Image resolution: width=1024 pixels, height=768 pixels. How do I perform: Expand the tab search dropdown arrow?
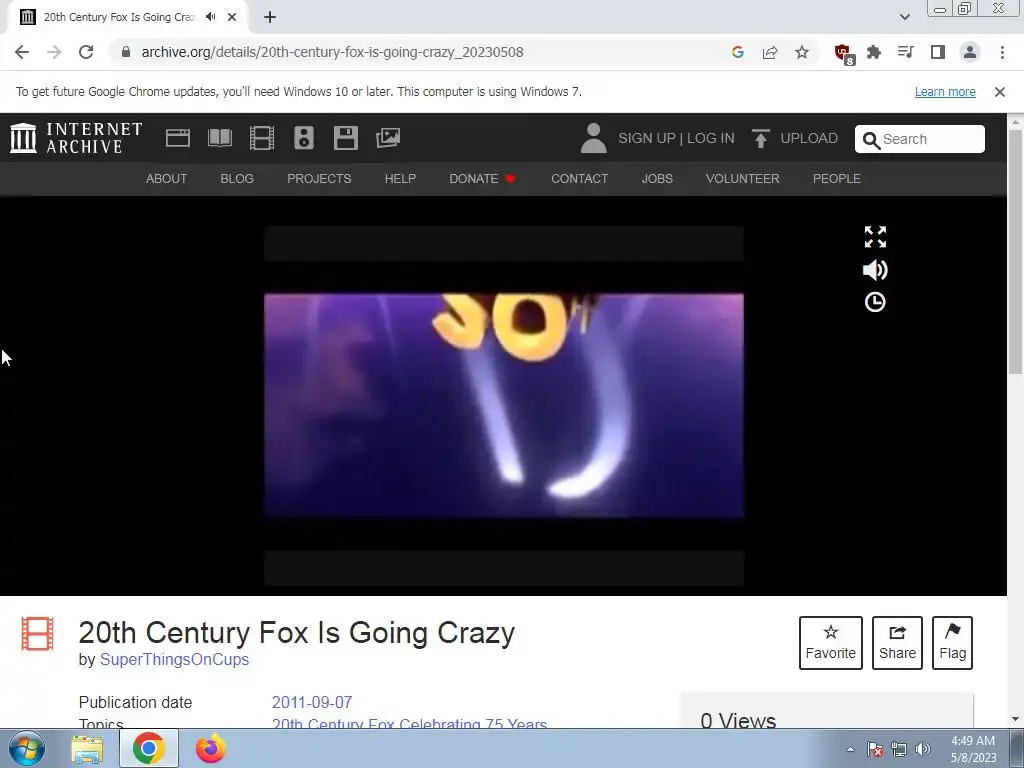coord(904,17)
